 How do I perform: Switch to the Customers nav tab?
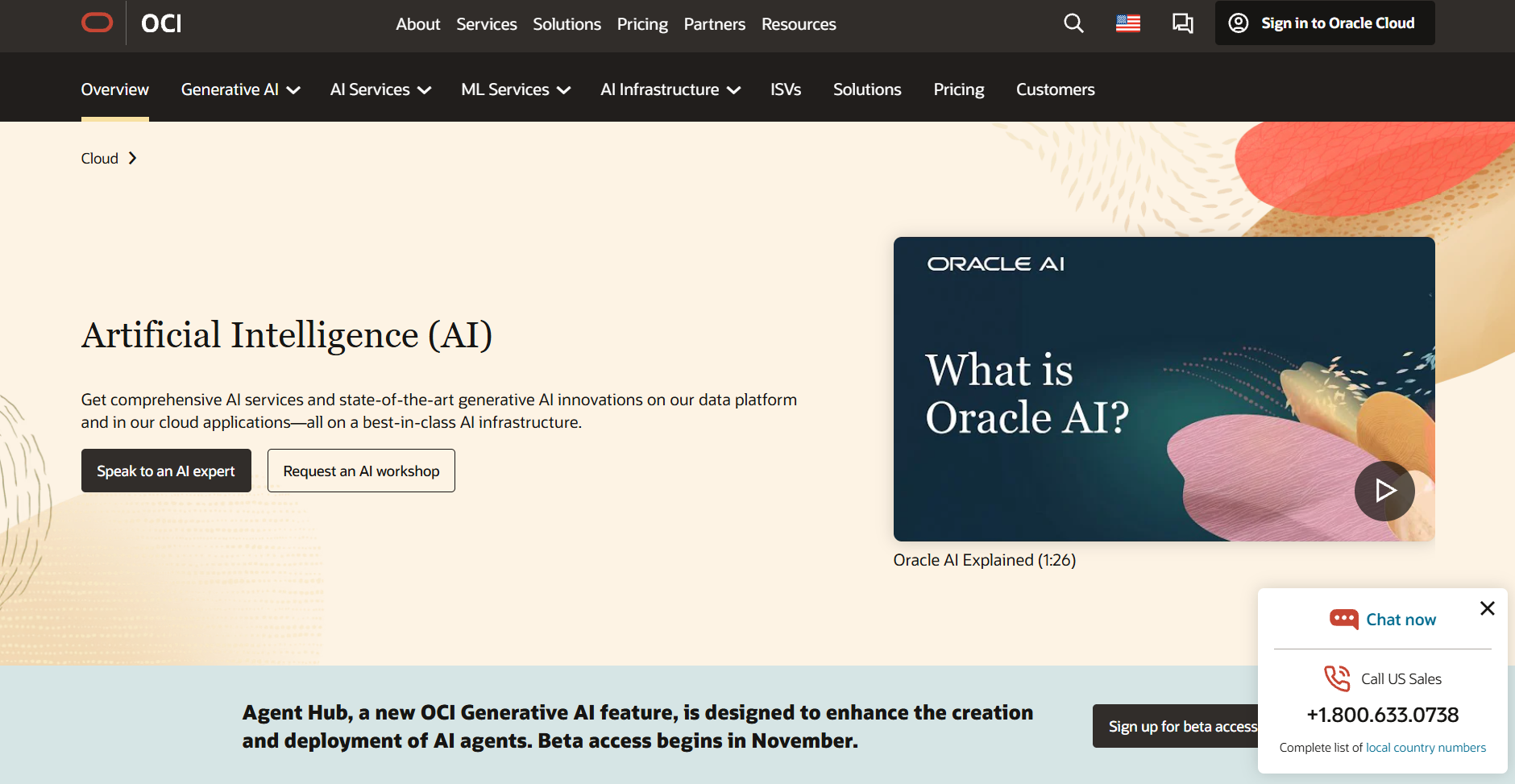pyautogui.click(x=1056, y=89)
